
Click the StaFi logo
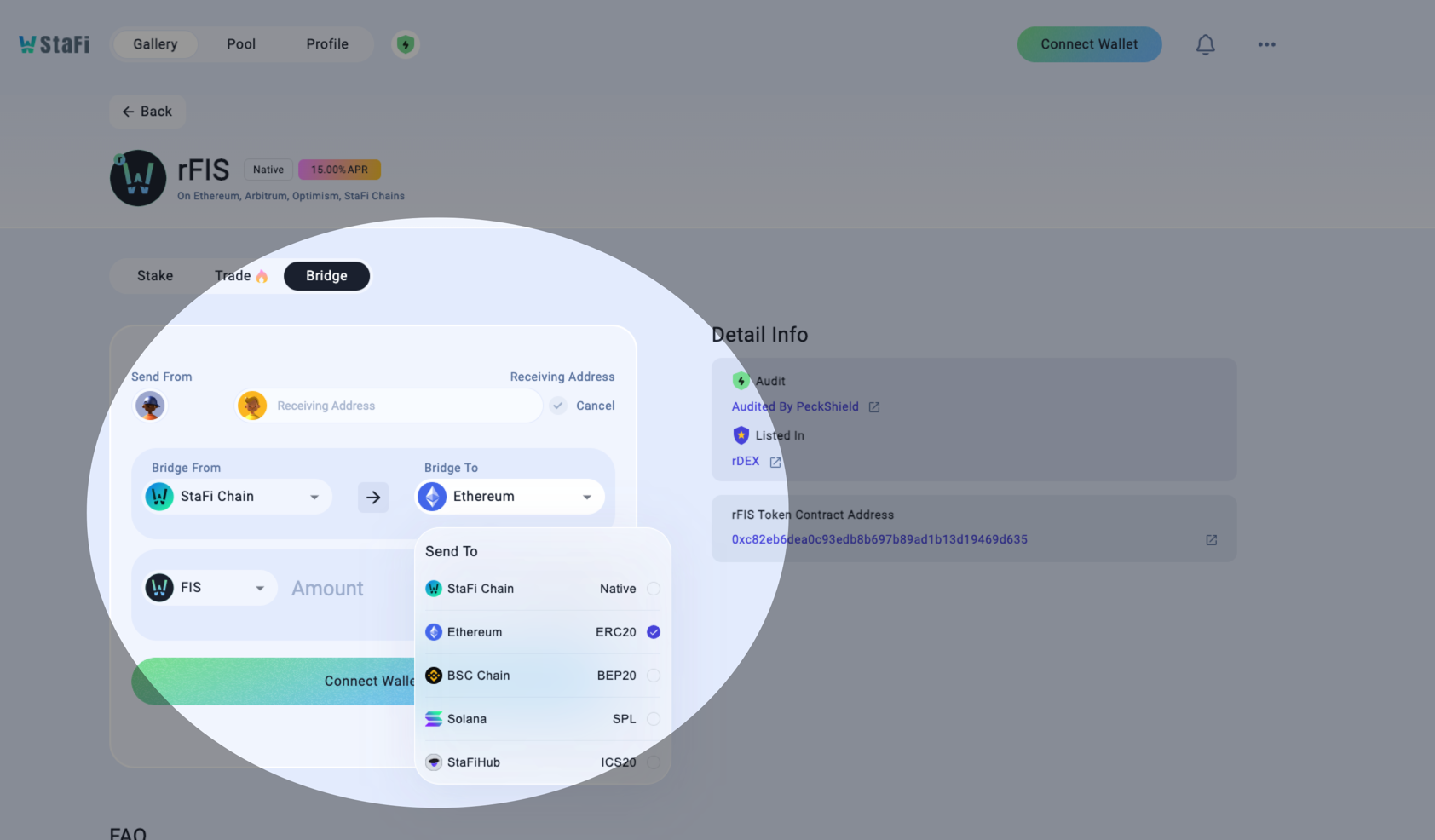(x=55, y=44)
